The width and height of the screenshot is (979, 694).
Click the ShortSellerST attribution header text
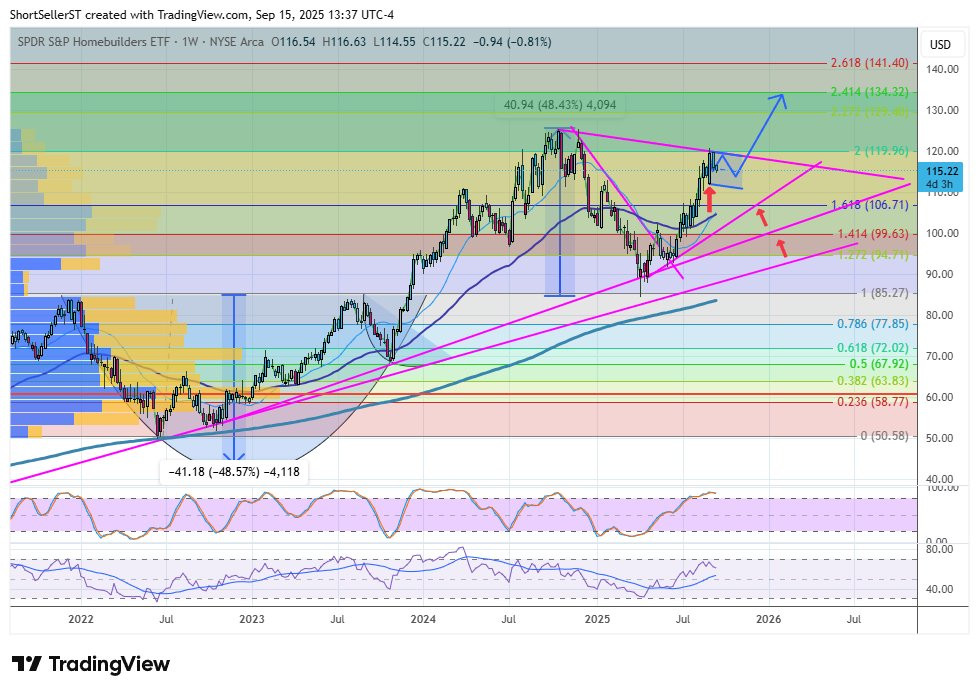pyautogui.click(x=202, y=15)
